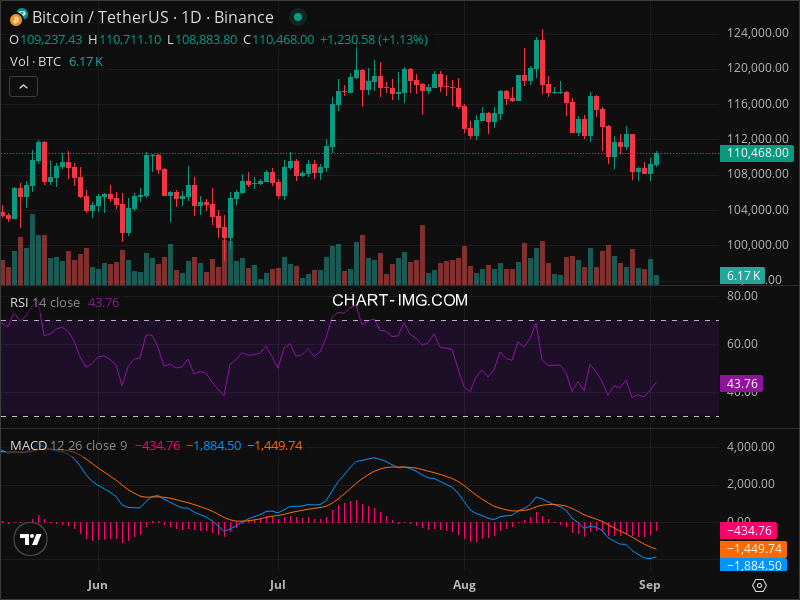The image size is (800, 600).
Task: Open chart settings hexagon icon
Action: point(759,585)
